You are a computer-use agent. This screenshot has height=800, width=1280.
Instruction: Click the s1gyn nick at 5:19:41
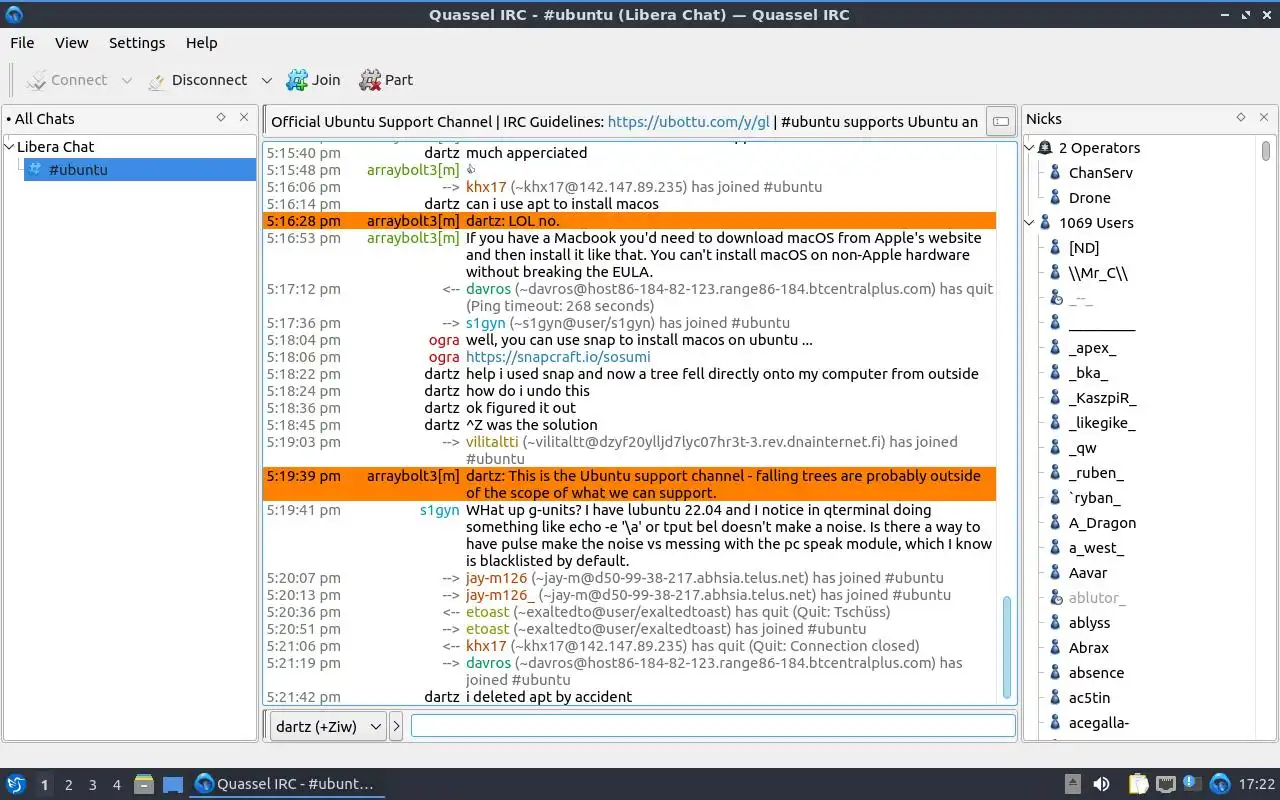click(x=439, y=510)
